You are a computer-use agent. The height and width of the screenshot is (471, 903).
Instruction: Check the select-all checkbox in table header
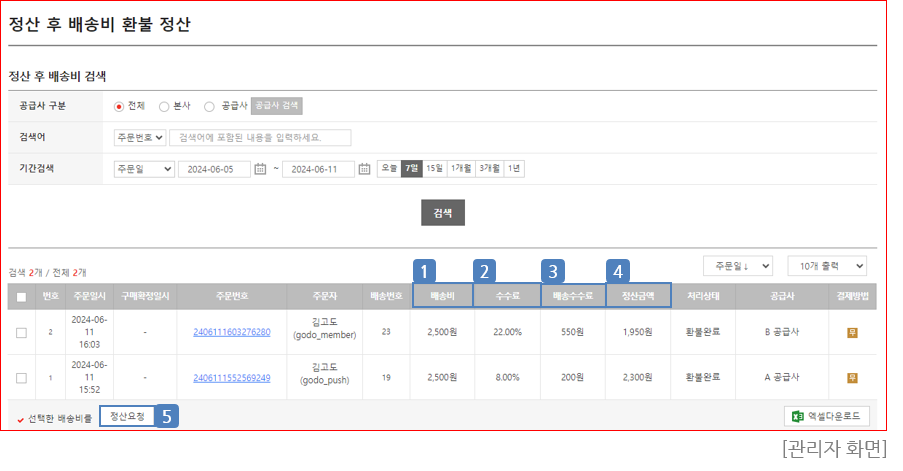21,297
